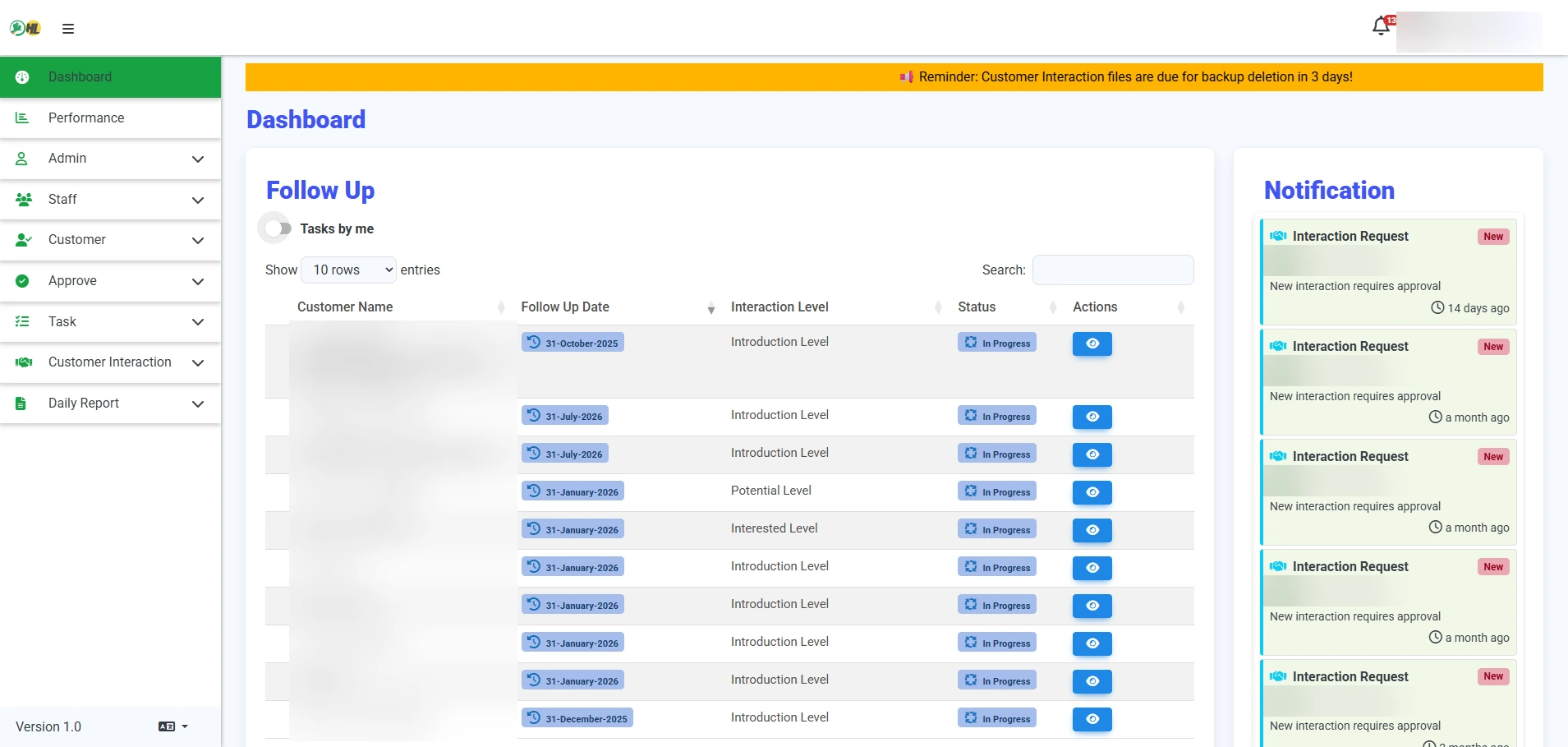Sort by Follow Up Date column
This screenshot has height=747, width=1568.
point(617,307)
